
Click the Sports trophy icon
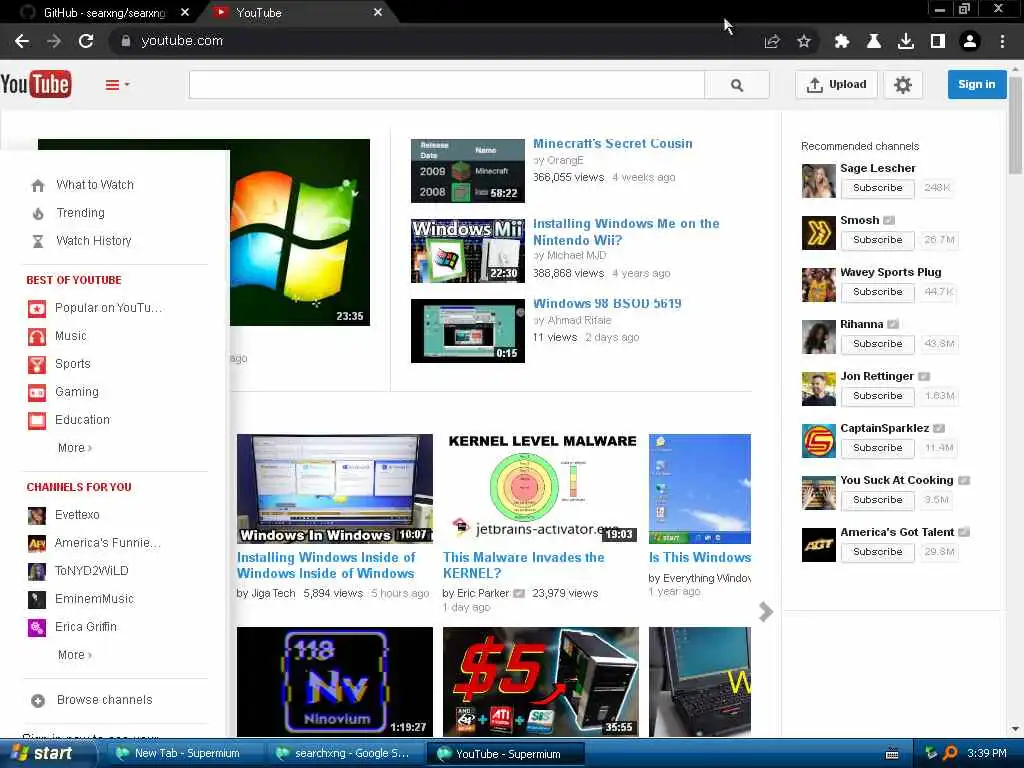click(x=37, y=364)
